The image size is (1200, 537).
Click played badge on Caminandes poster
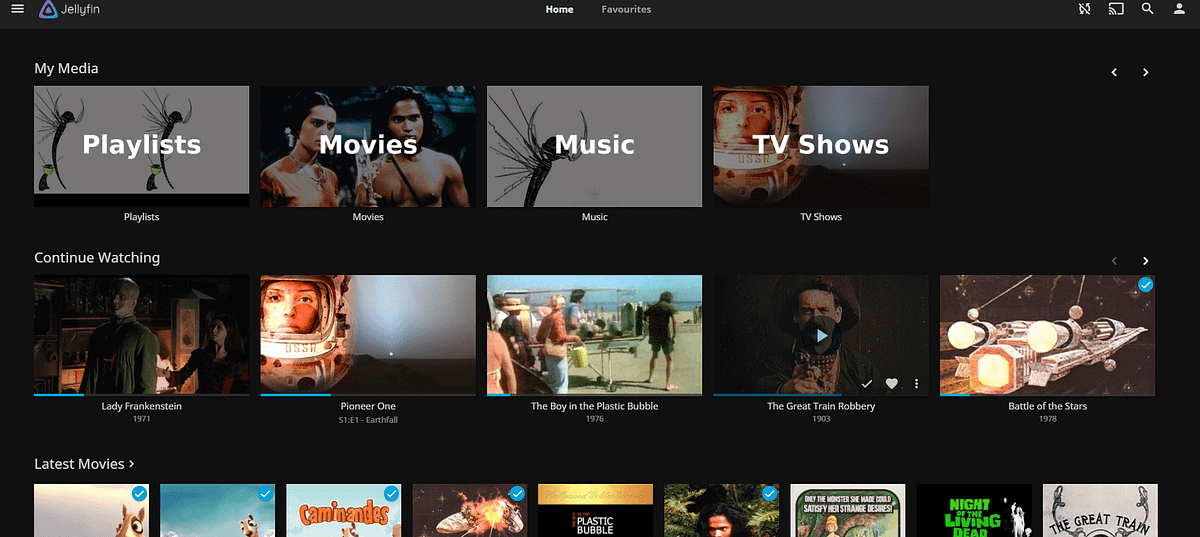coord(391,494)
